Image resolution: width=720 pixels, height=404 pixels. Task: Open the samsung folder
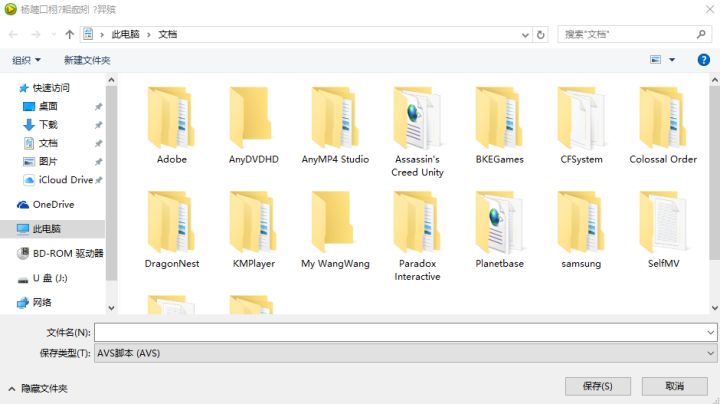click(x=581, y=229)
